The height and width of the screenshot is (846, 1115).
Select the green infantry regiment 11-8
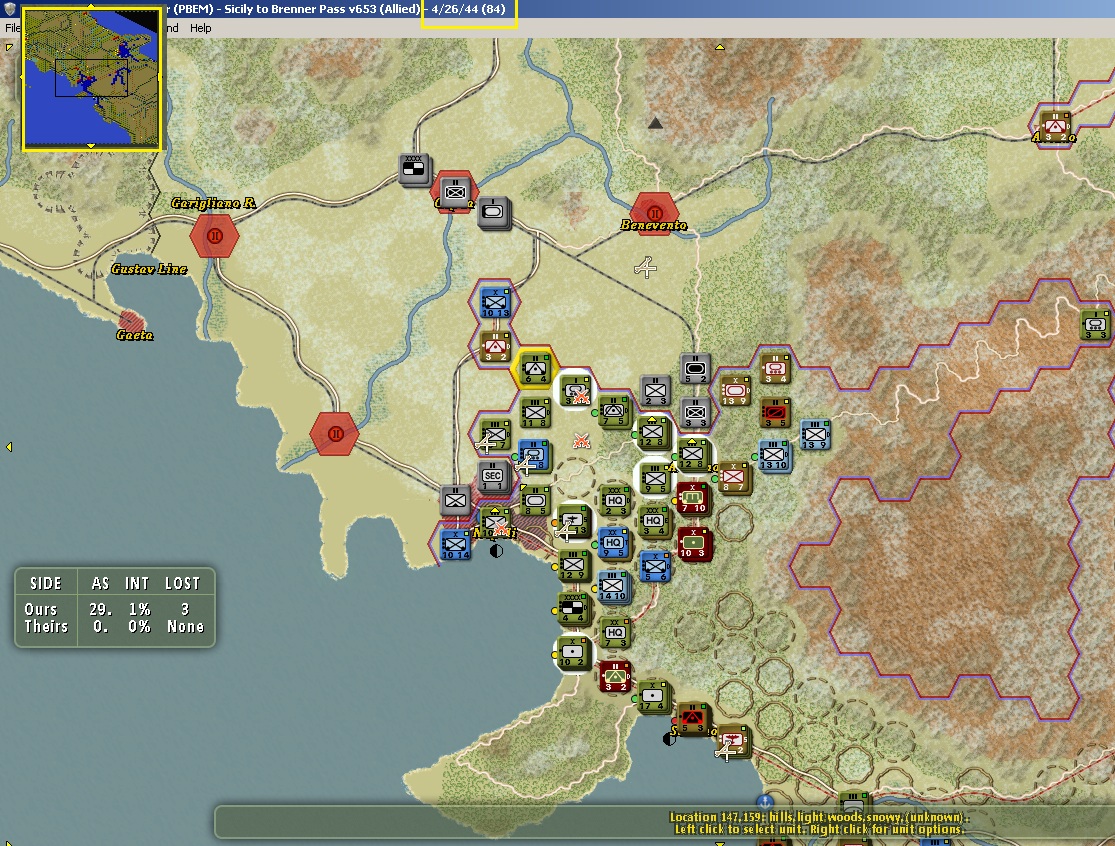pos(535,412)
